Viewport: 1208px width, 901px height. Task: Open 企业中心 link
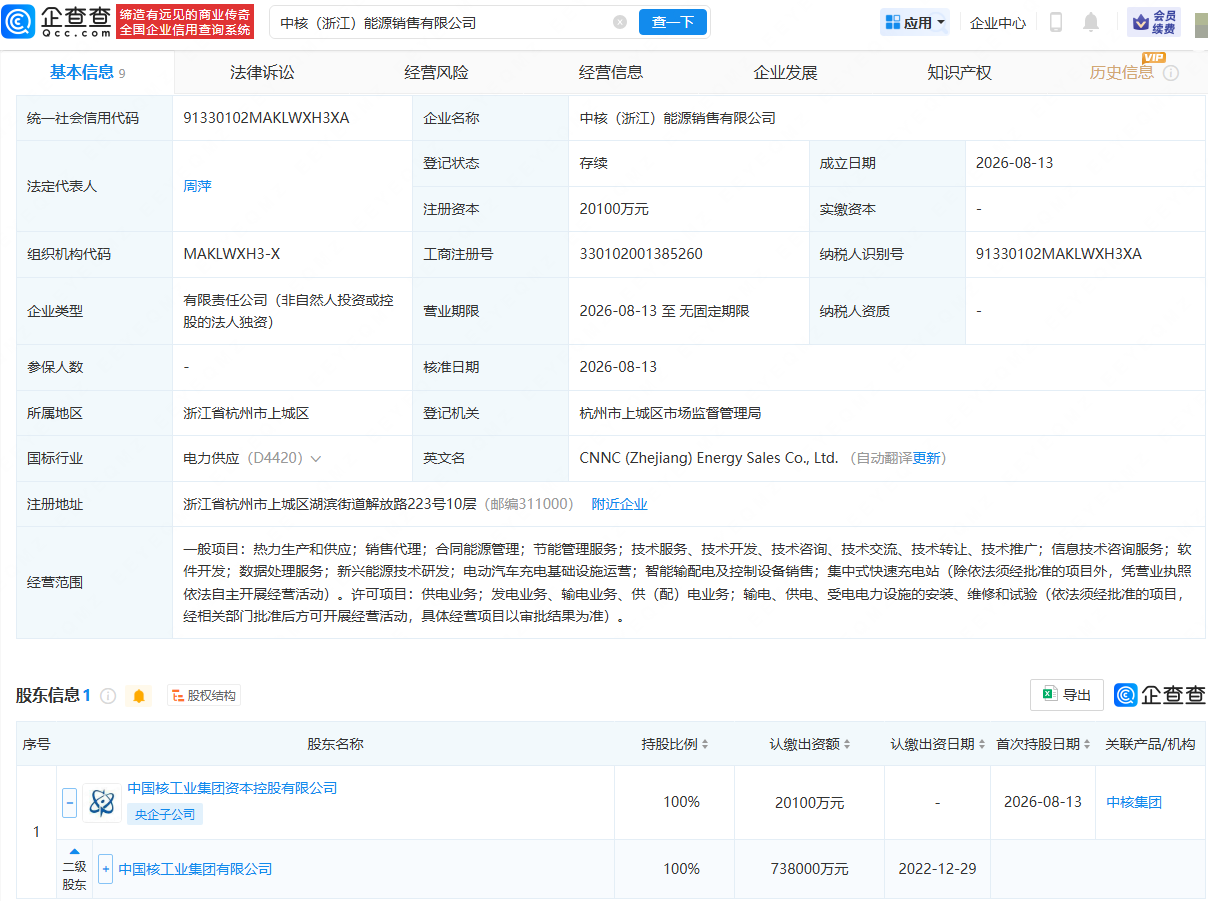[998, 22]
